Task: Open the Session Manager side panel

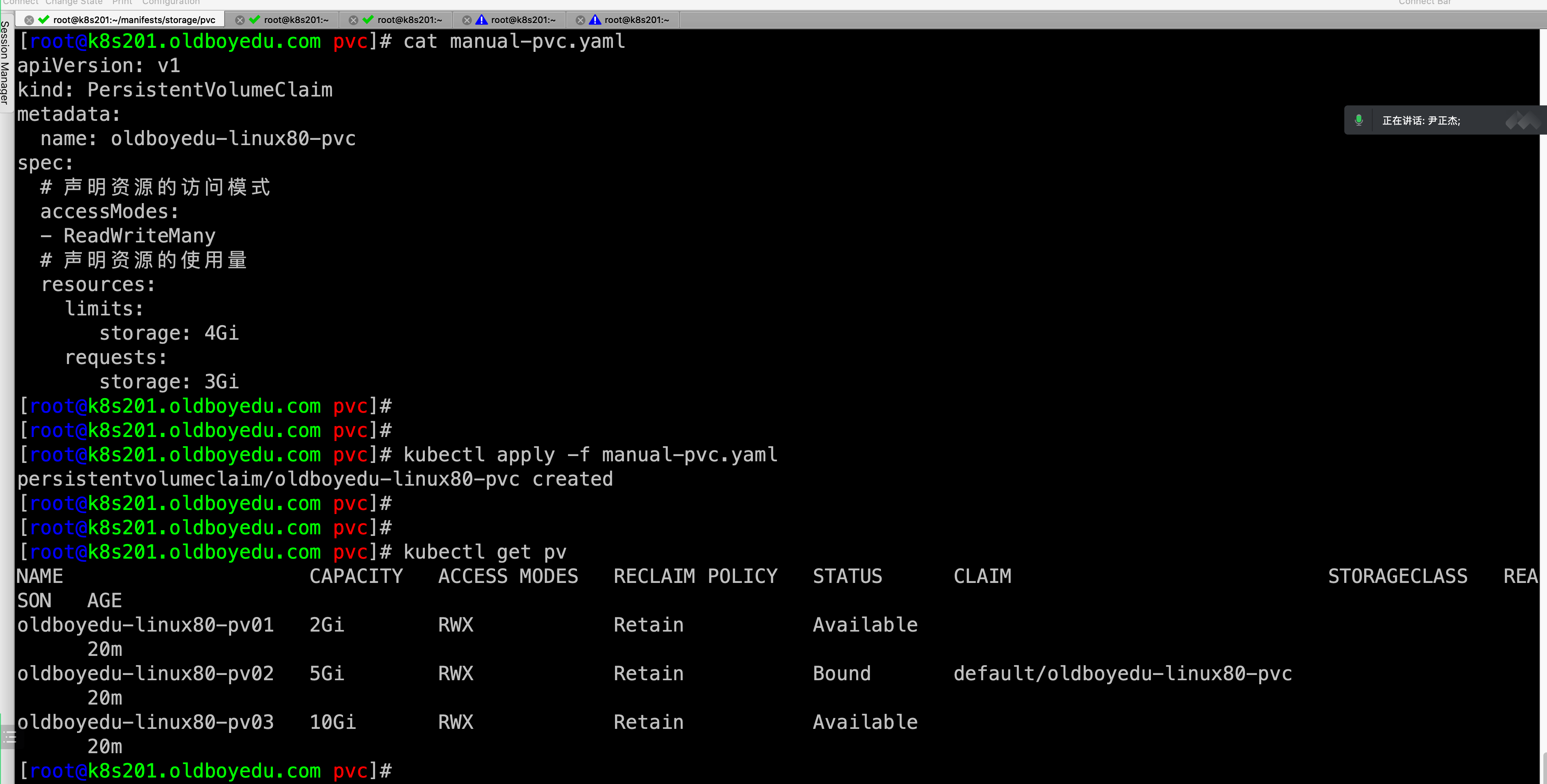Action: click(x=5, y=63)
